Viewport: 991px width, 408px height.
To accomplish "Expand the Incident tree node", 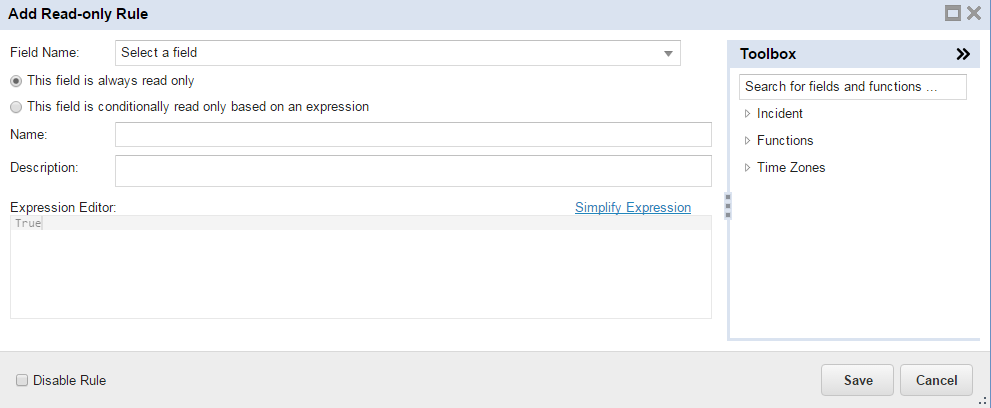I will [x=748, y=114].
